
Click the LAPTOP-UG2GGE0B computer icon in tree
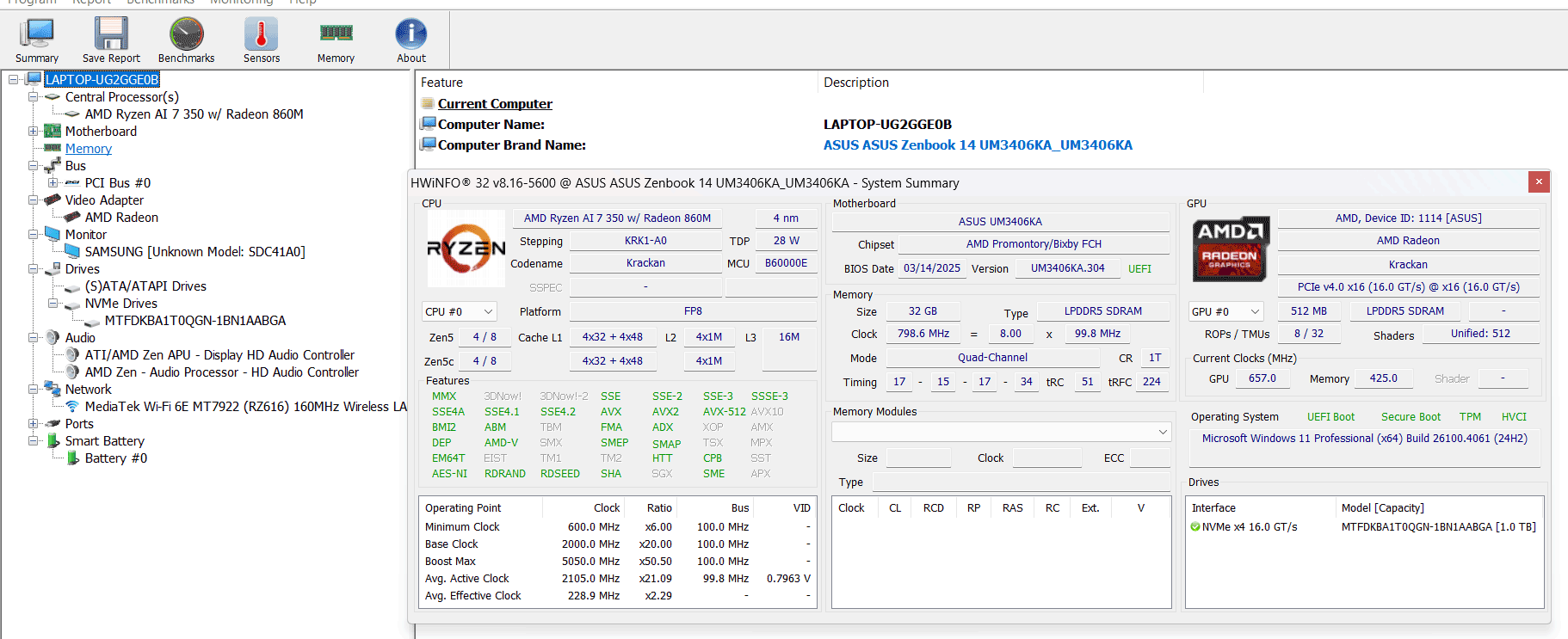click(34, 79)
